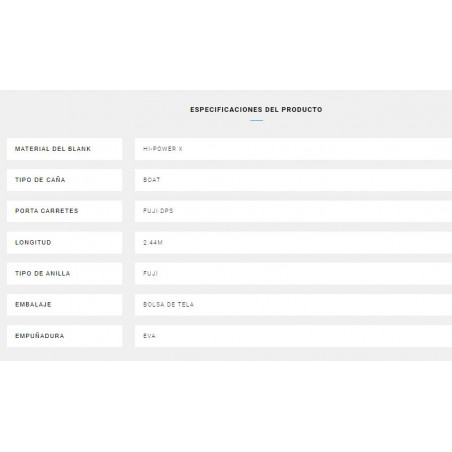Click the word CARRETES in the label
Image resolution: width=452 pixels, height=452 pixels.
coord(59,211)
